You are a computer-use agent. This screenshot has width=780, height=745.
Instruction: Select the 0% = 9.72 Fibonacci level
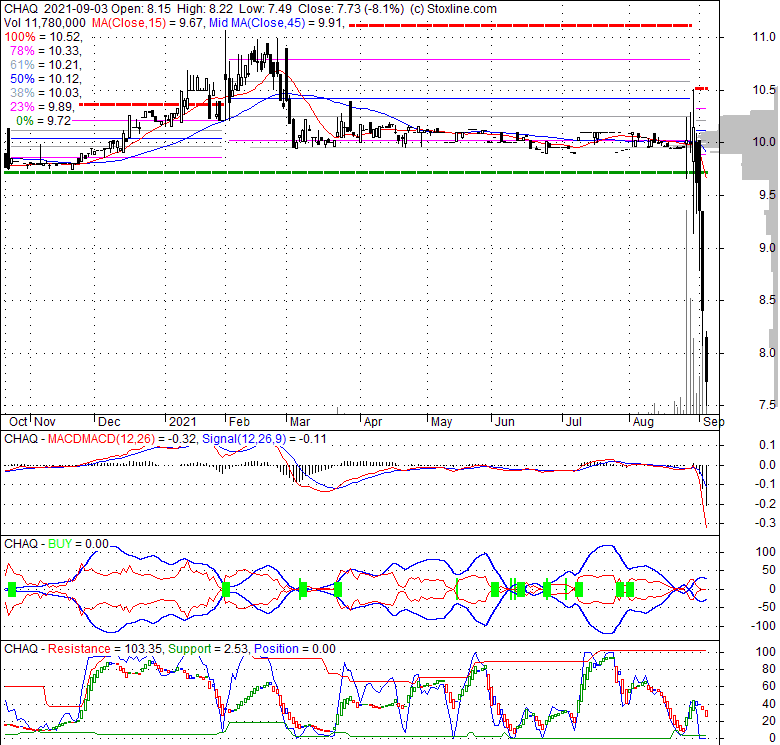click(44, 120)
